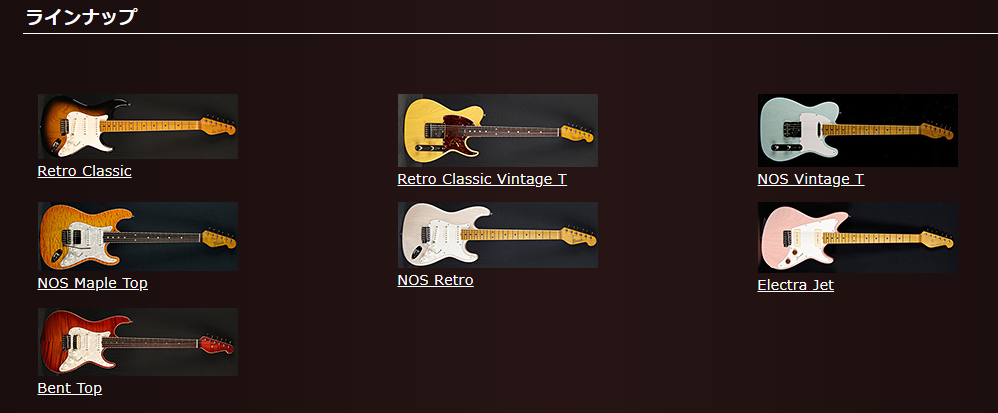
Task: Click the ラインナップ section heading
Action: point(81,17)
